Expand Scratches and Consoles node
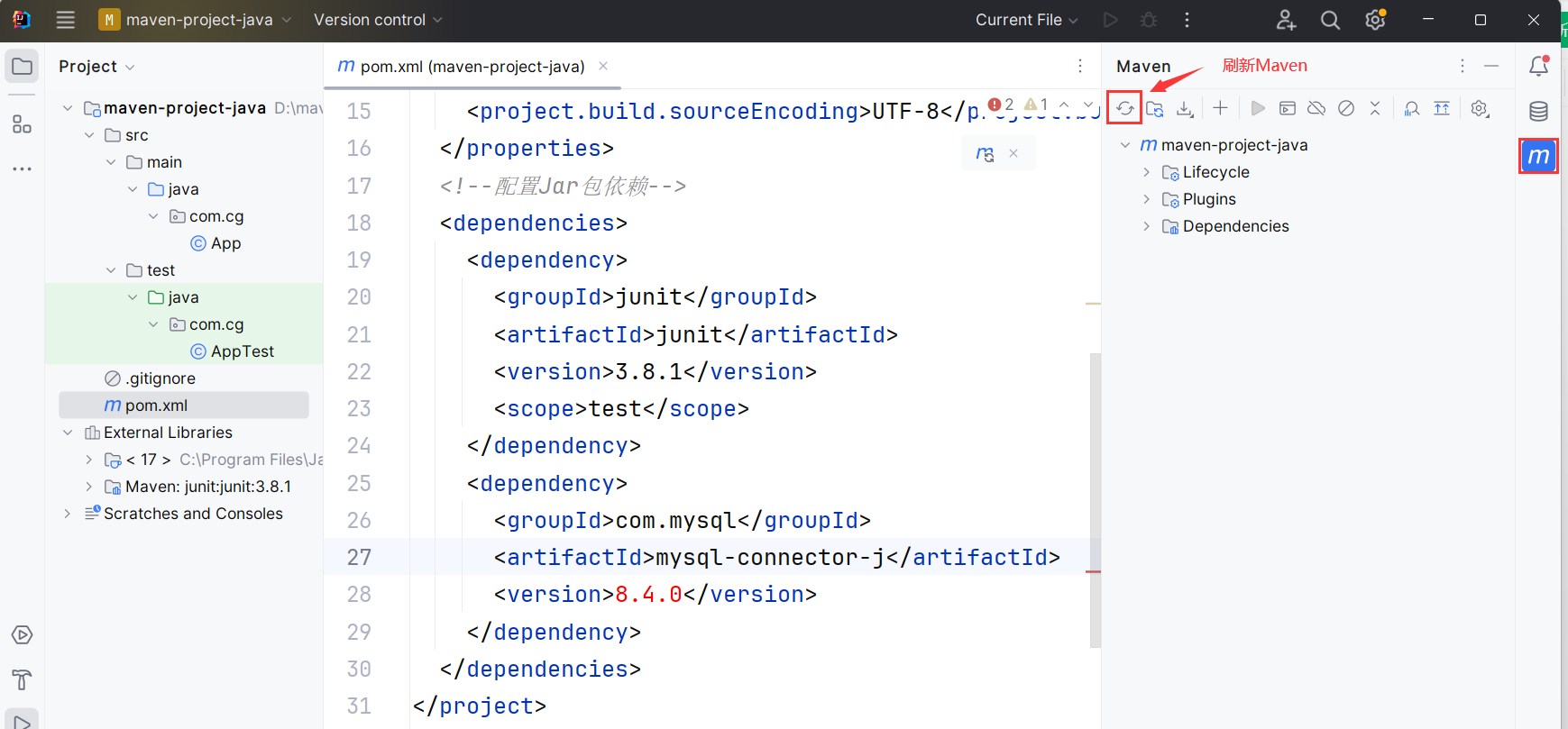The image size is (1568, 729). pos(68,514)
